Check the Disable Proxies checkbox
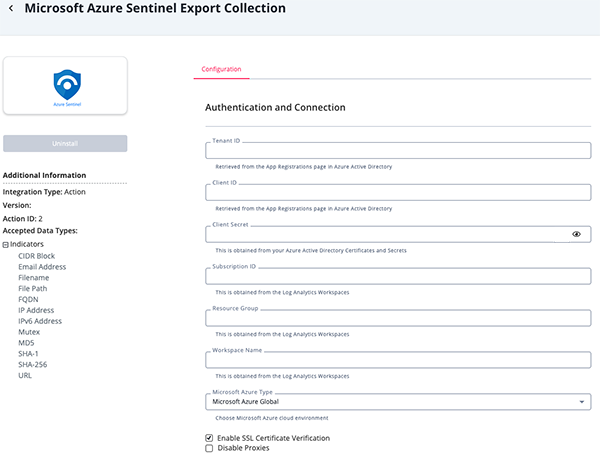The height and width of the screenshot is (453, 600). click(209, 448)
